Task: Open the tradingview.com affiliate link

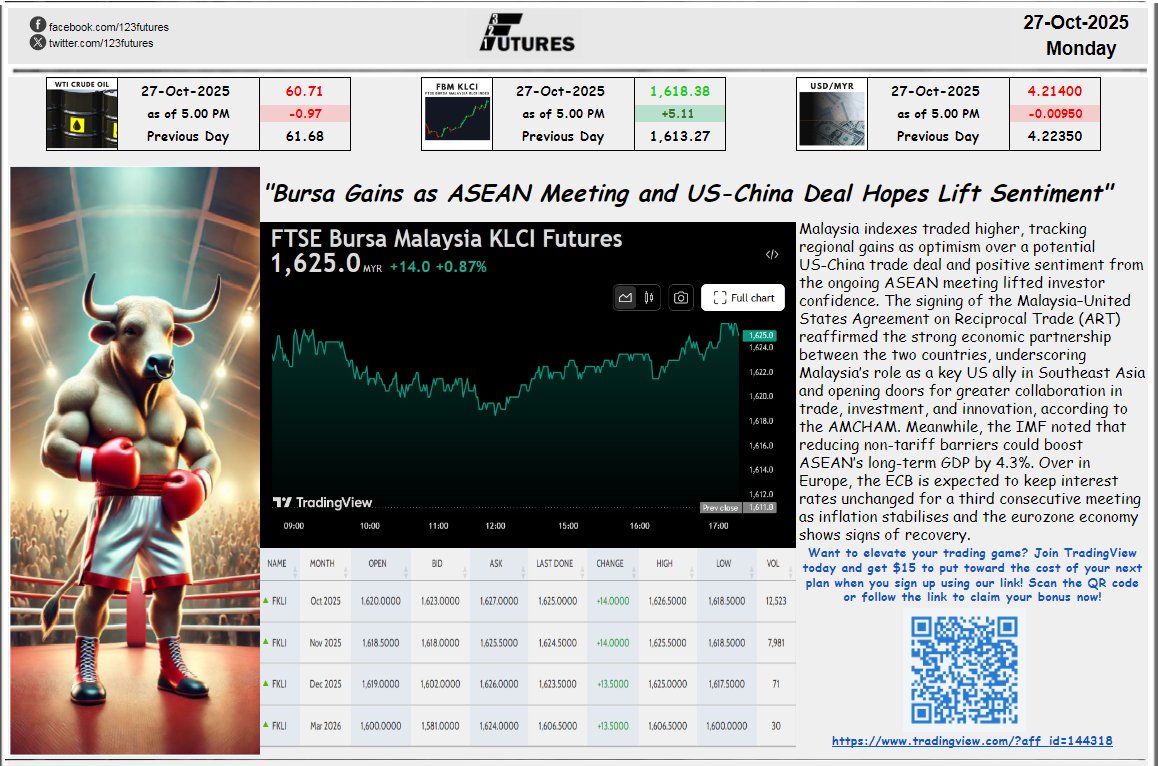Action: [972, 741]
